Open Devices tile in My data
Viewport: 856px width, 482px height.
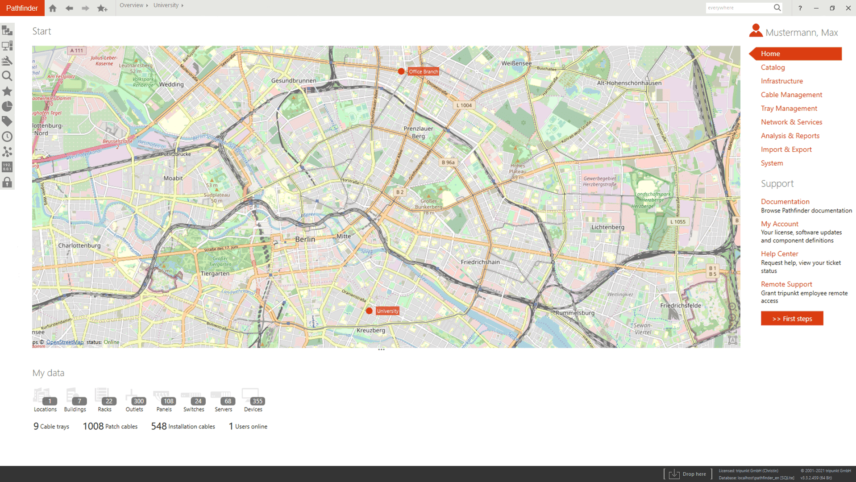[x=253, y=400]
